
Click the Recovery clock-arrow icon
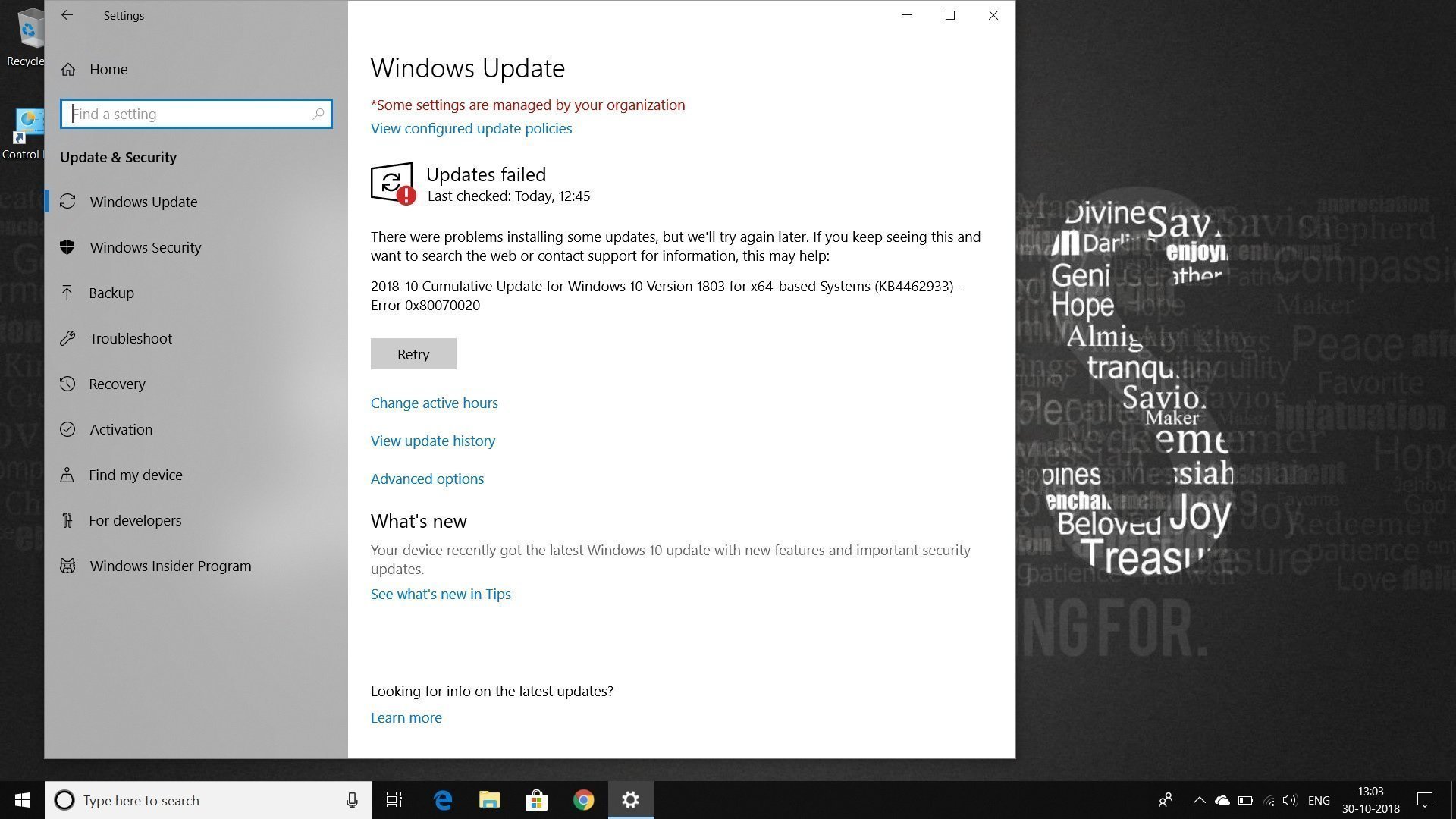point(67,384)
